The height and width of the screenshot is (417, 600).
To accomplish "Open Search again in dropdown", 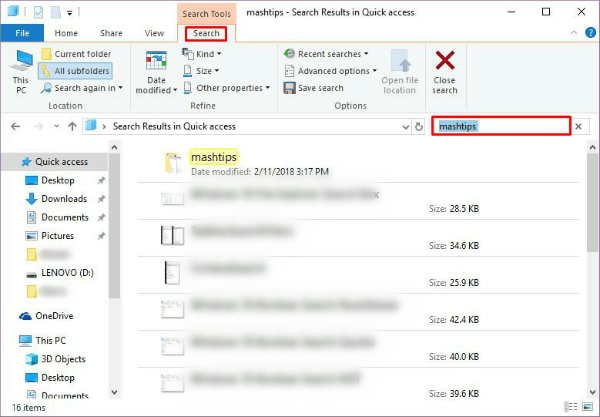I will (82, 88).
